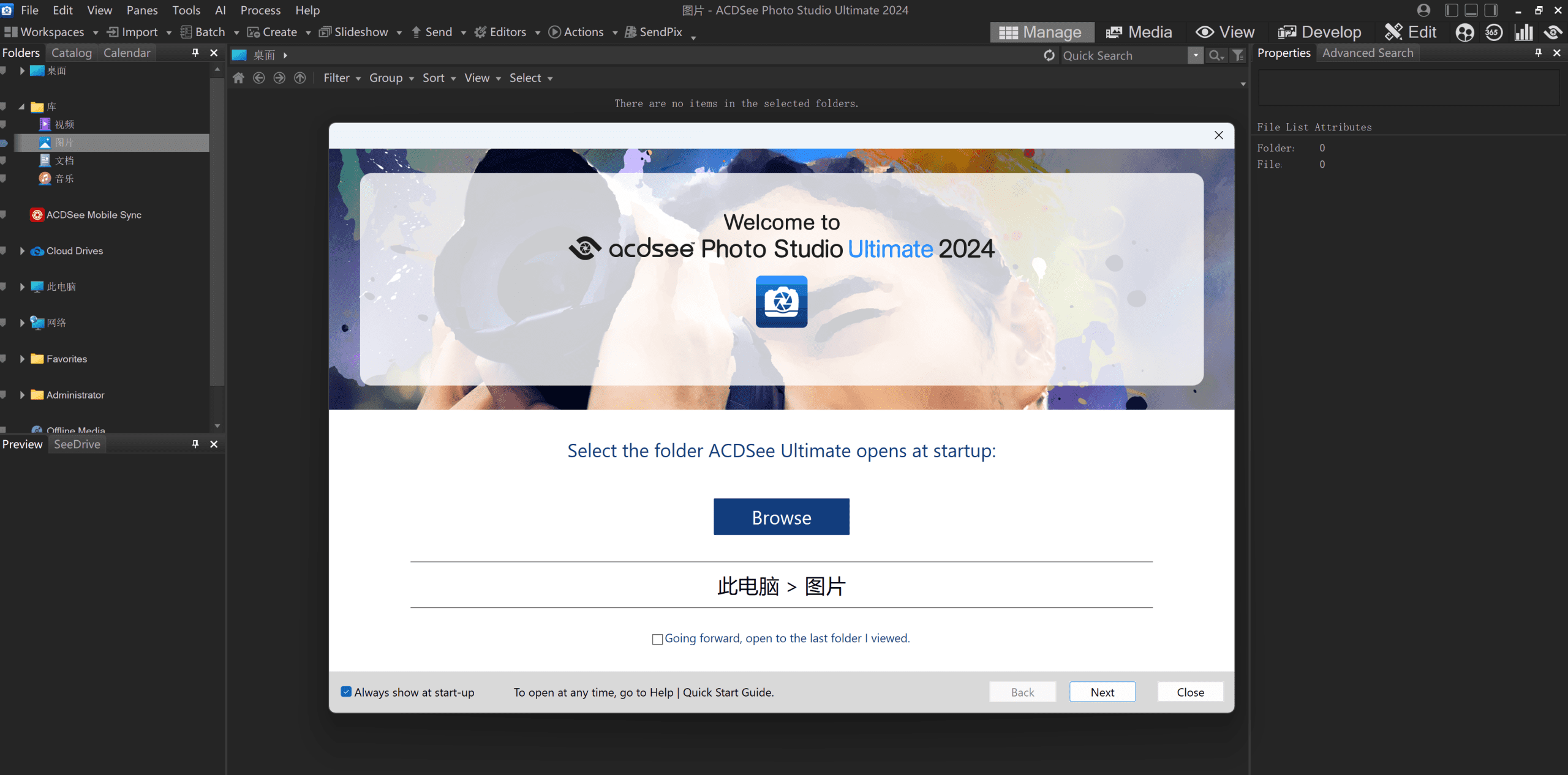
Task: Switch to Media mode
Action: 1139,32
